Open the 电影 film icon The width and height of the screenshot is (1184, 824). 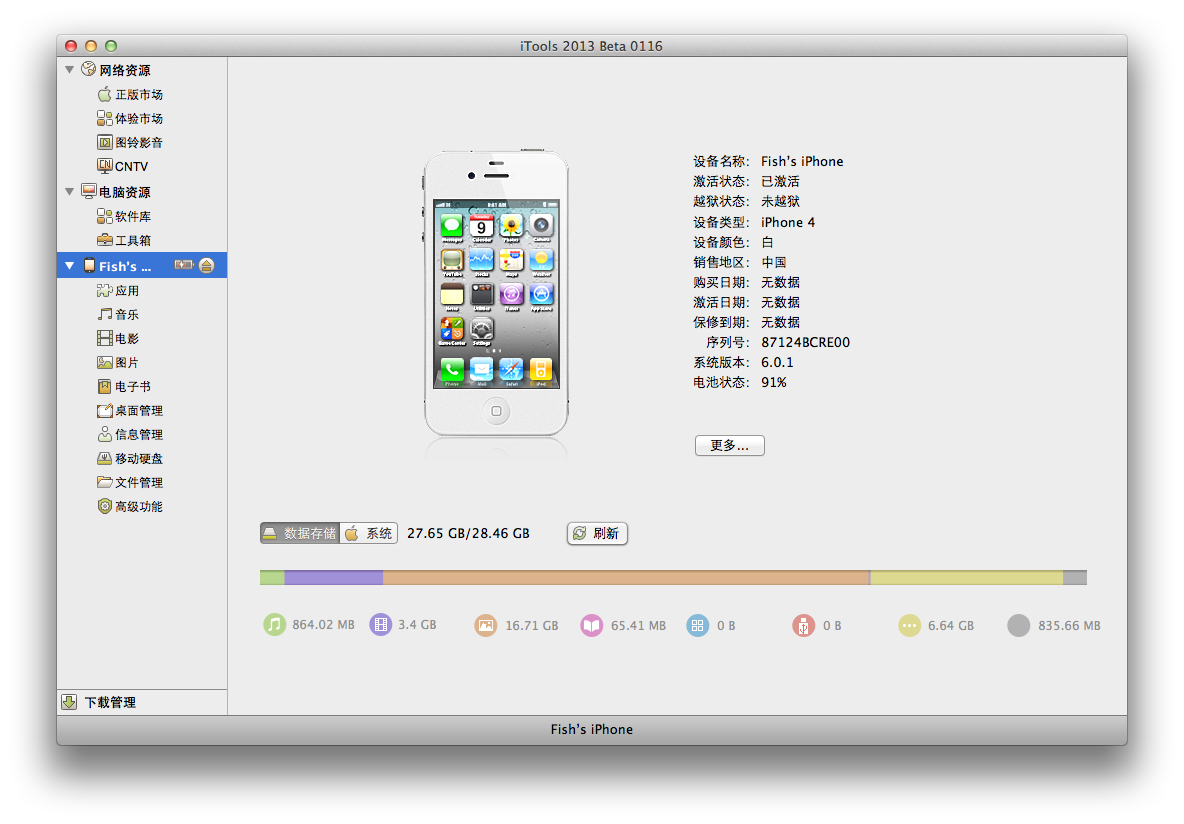click(104, 338)
